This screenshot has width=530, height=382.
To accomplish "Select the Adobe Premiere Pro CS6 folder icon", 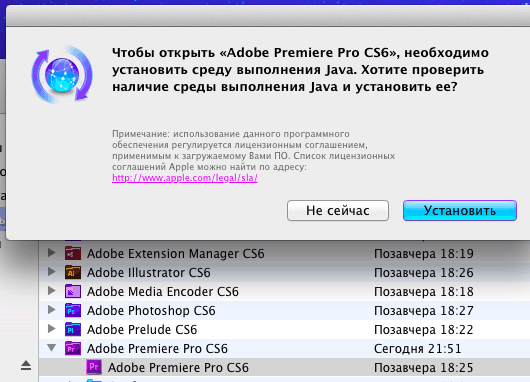I will click(73, 348).
